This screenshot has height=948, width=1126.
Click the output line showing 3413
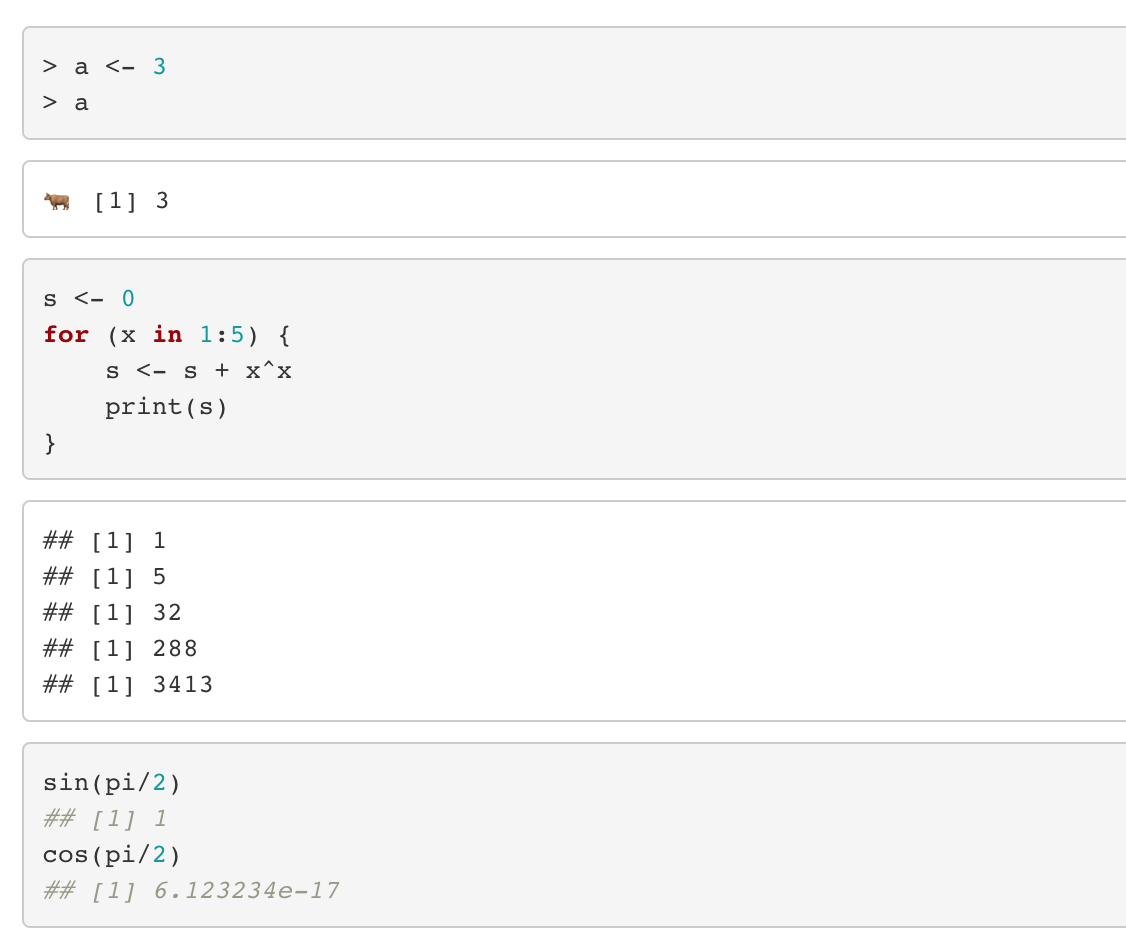(x=128, y=684)
